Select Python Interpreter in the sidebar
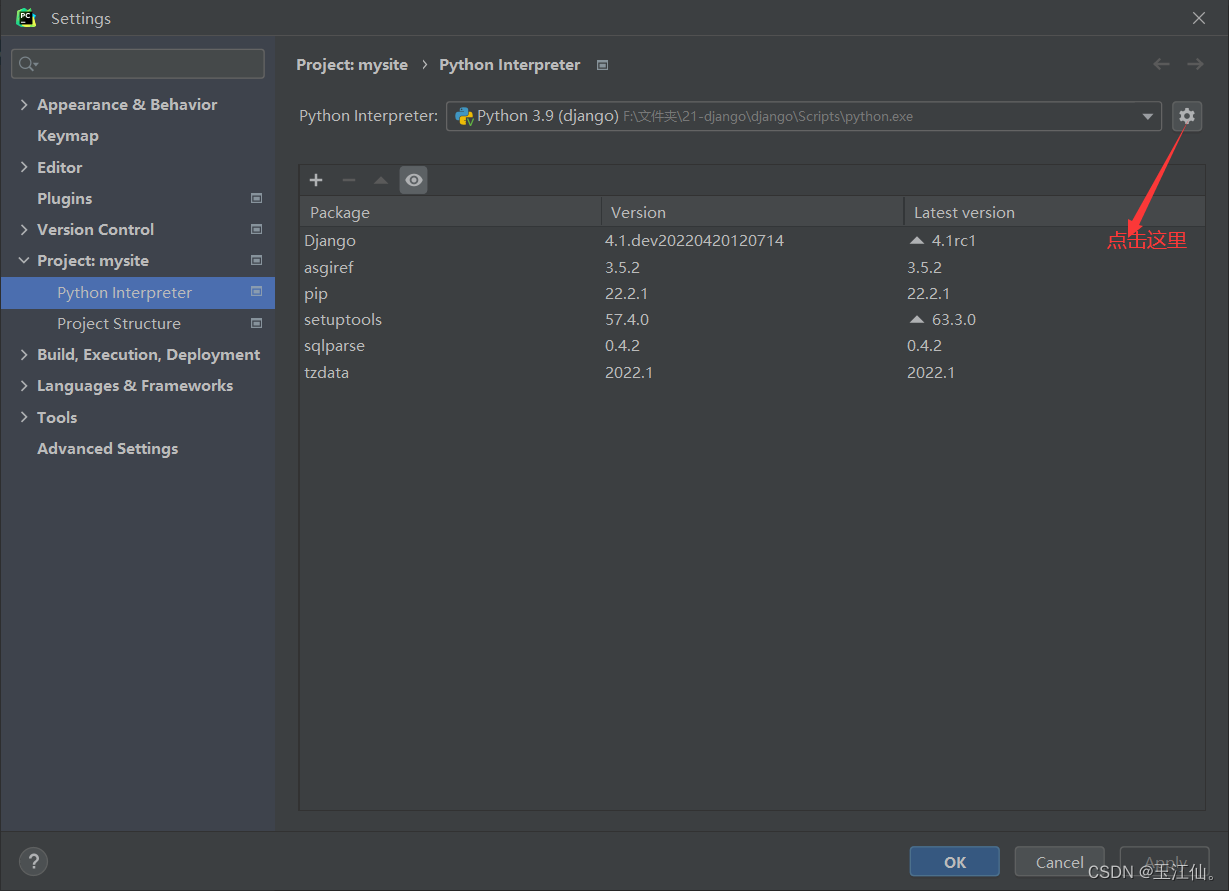This screenshot has width=1229, height=891. pyautogui.click(x=138, y=292)
